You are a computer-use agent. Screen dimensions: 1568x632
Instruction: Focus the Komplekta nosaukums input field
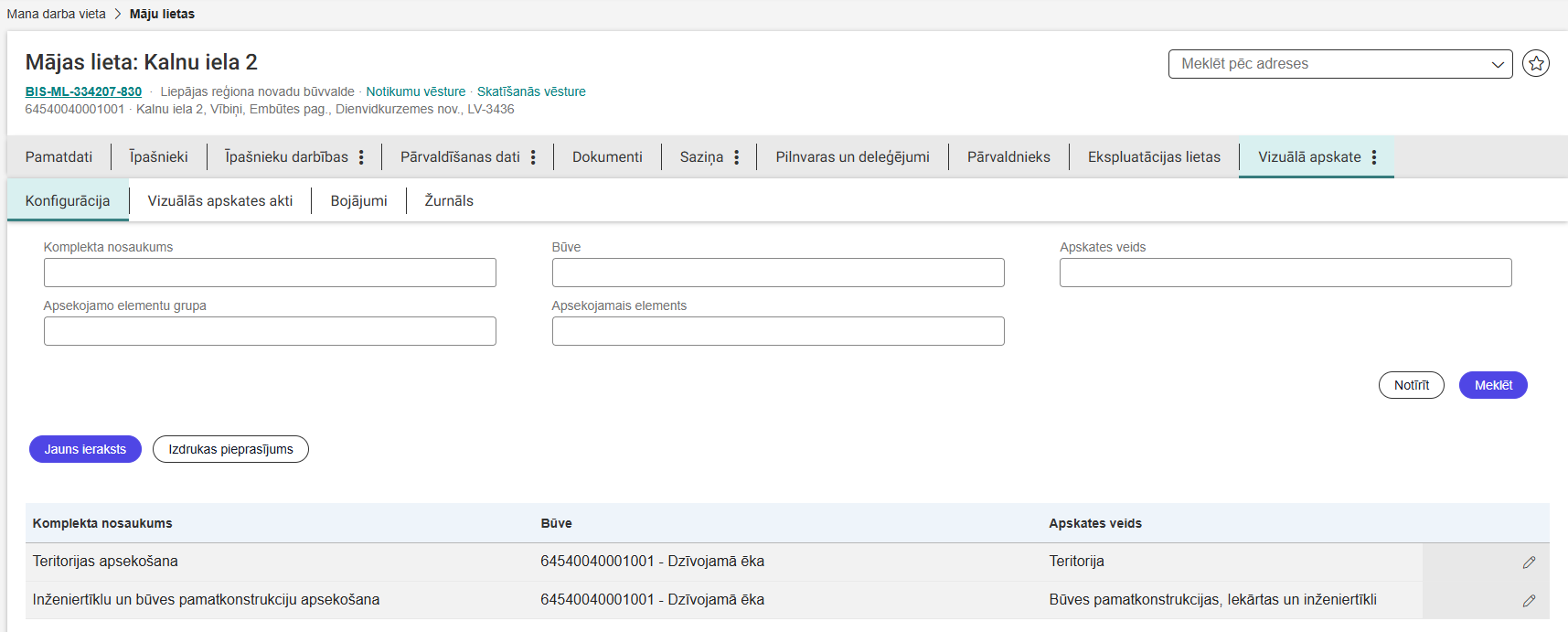click(270, 273)
